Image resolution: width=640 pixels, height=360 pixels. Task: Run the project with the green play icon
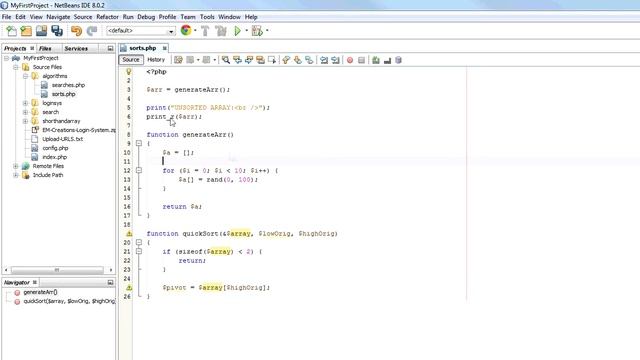[x=237, y=31]
